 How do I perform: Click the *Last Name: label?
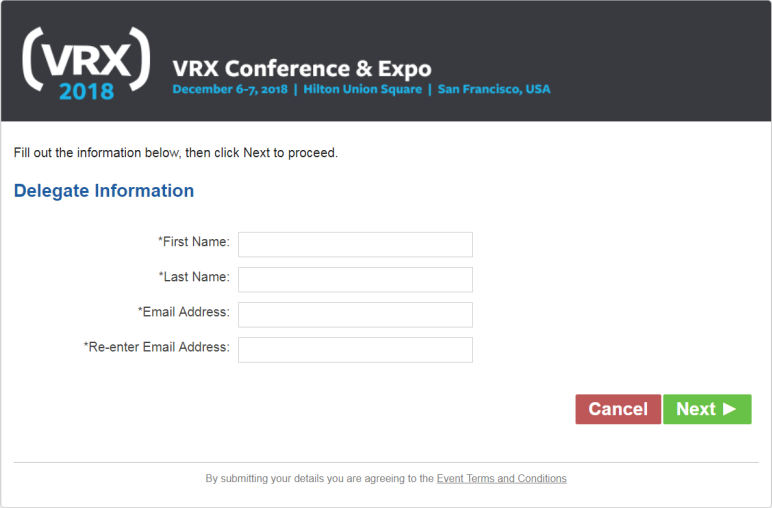[x=194, y=277]
